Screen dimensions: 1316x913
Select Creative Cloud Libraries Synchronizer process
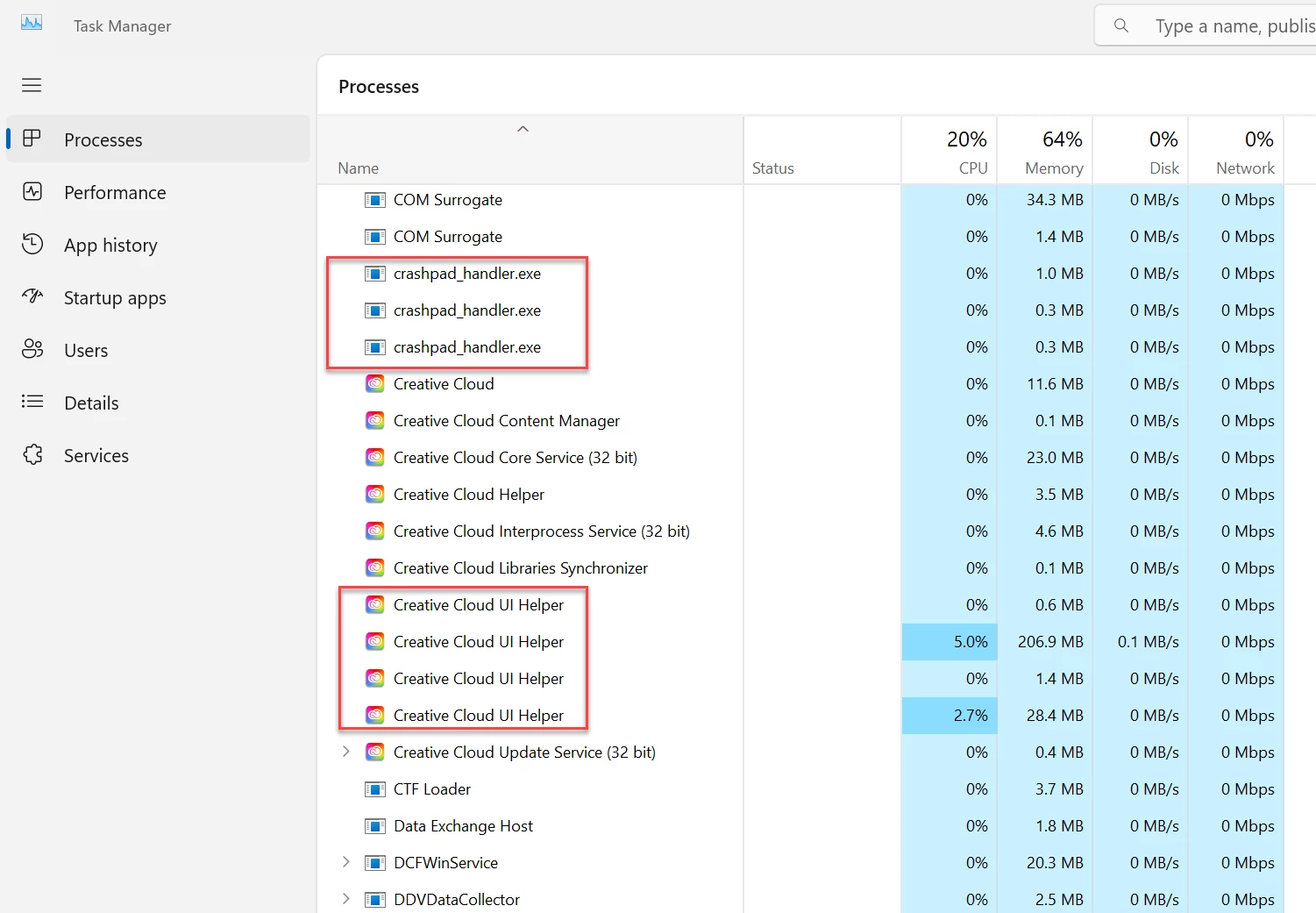521,568
